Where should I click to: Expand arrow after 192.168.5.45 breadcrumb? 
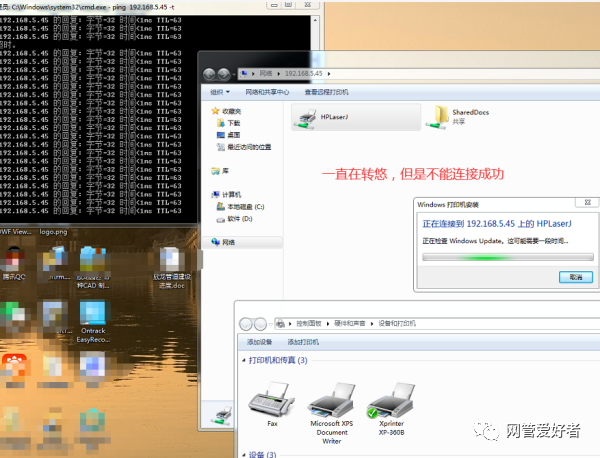329,74
